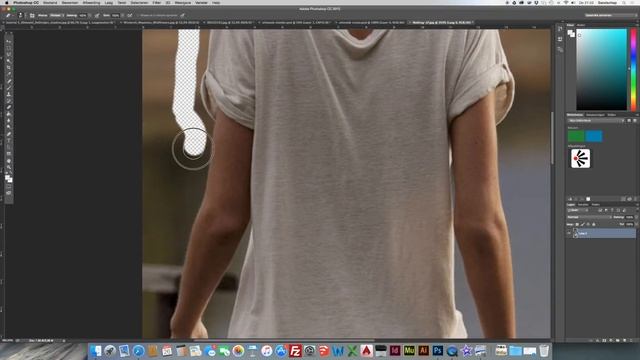Open the App Store from the Dock
This screenshot has height=360, width=640.
point(281,351)
